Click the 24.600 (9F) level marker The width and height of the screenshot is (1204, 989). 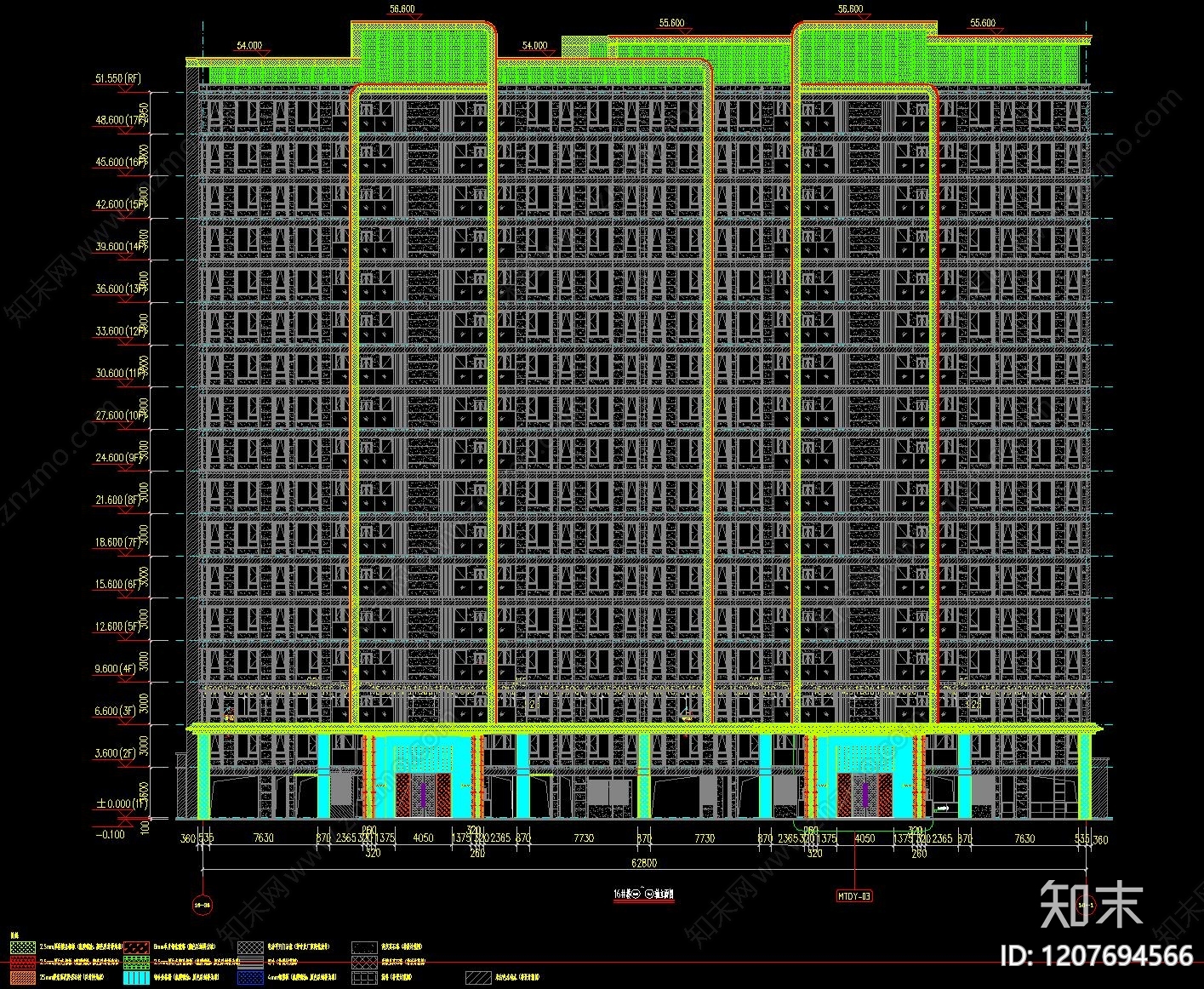[x=119, y=457]
